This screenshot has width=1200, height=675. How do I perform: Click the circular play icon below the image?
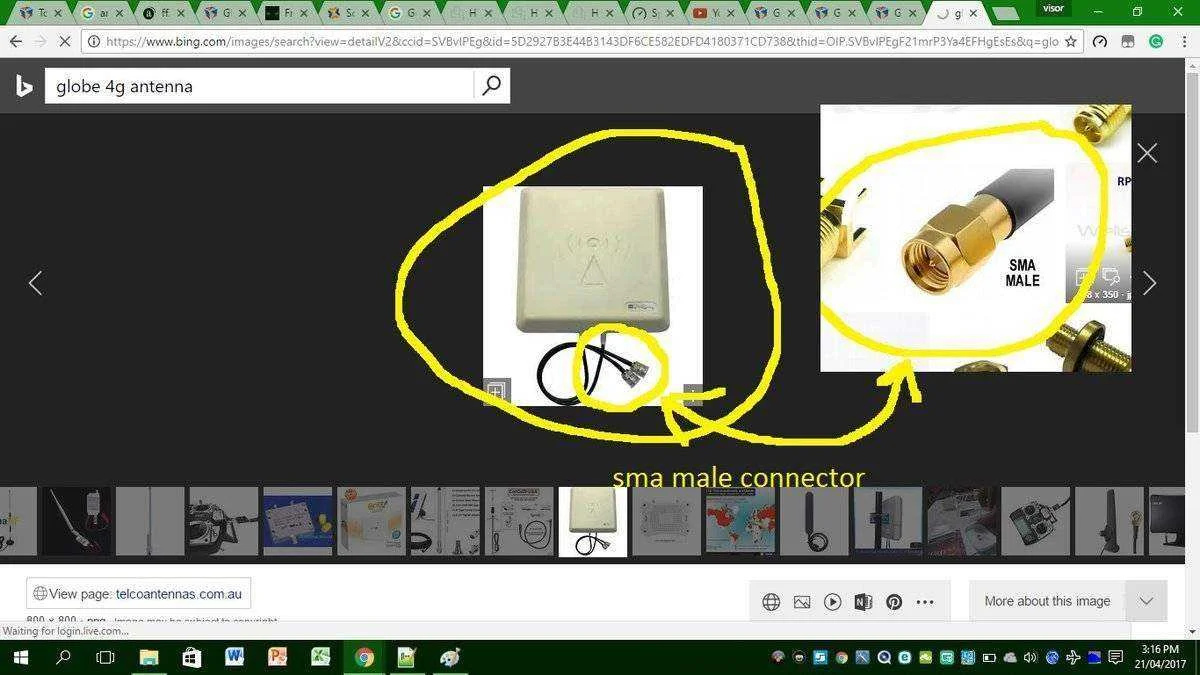(x=833, y=602)
